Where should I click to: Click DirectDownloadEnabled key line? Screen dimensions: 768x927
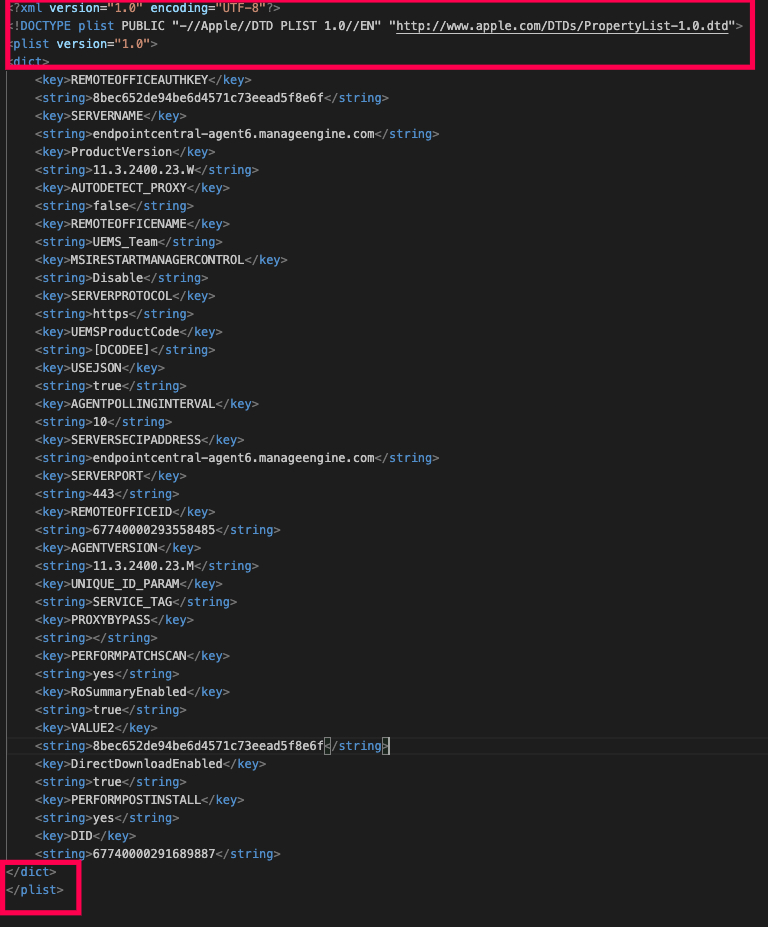pyautogui.click(x=150, y=764)
